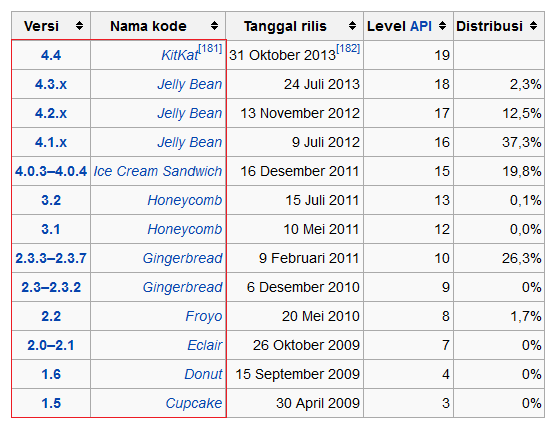Image resolution: width=553 pixels, height=426 pixels.
Task: Click the 26,3% distribution value
Action: click(x=522, y=258)
